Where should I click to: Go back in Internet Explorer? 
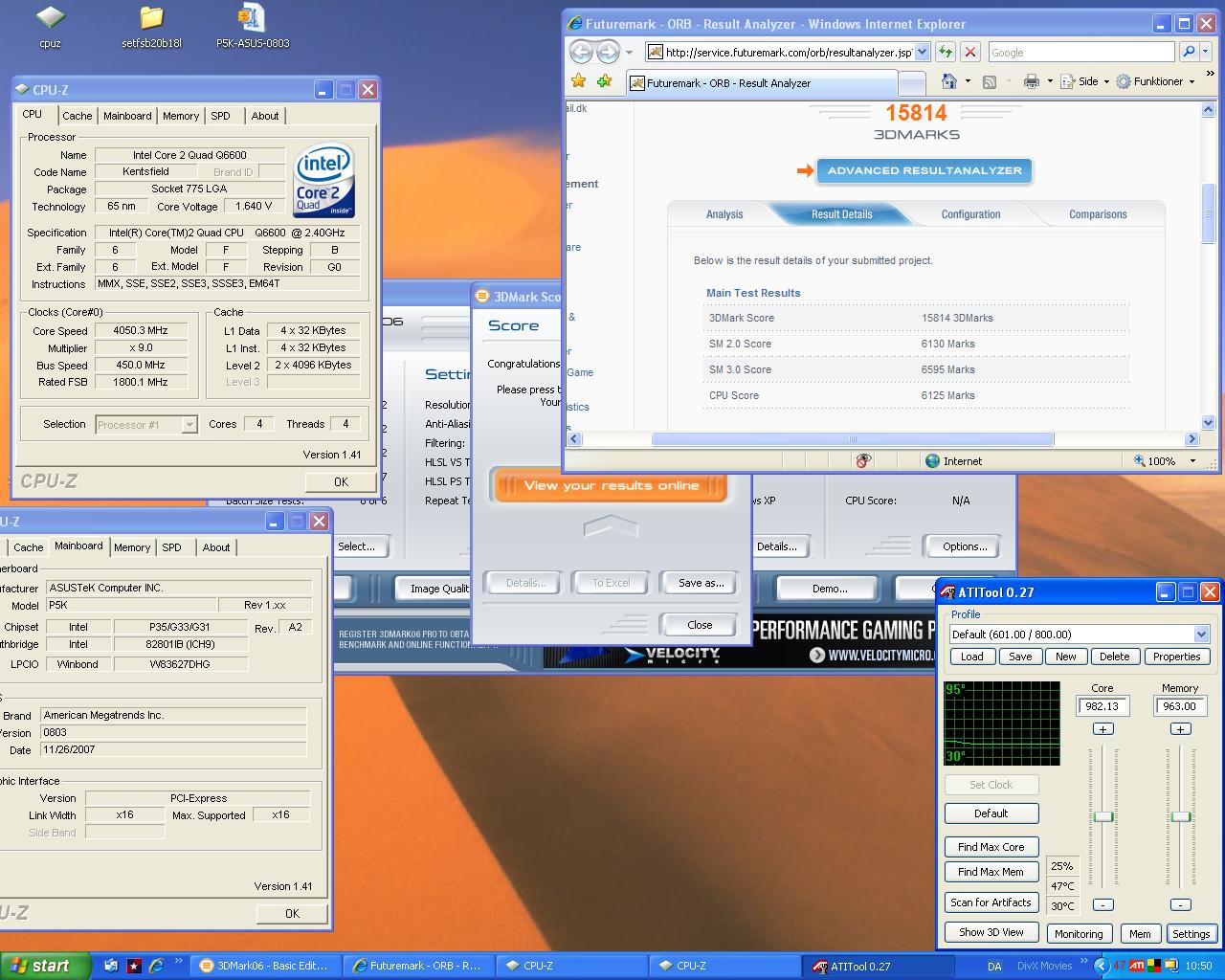point(581,52)
